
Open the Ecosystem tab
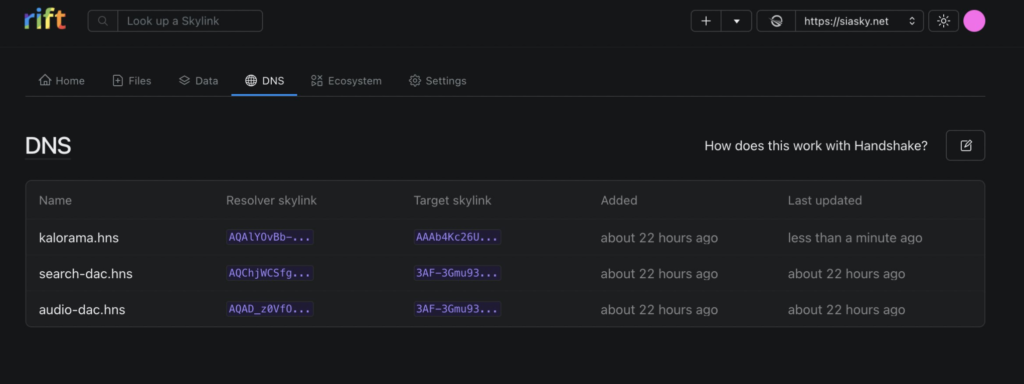point(346,81)
